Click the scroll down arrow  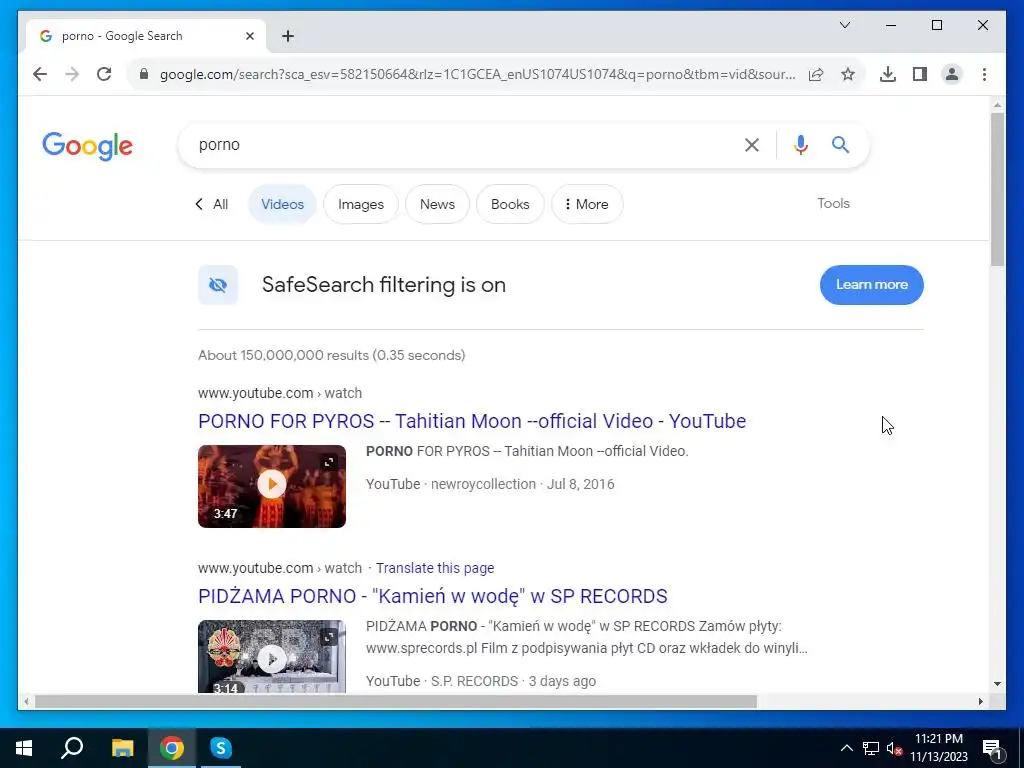[997, 684]
